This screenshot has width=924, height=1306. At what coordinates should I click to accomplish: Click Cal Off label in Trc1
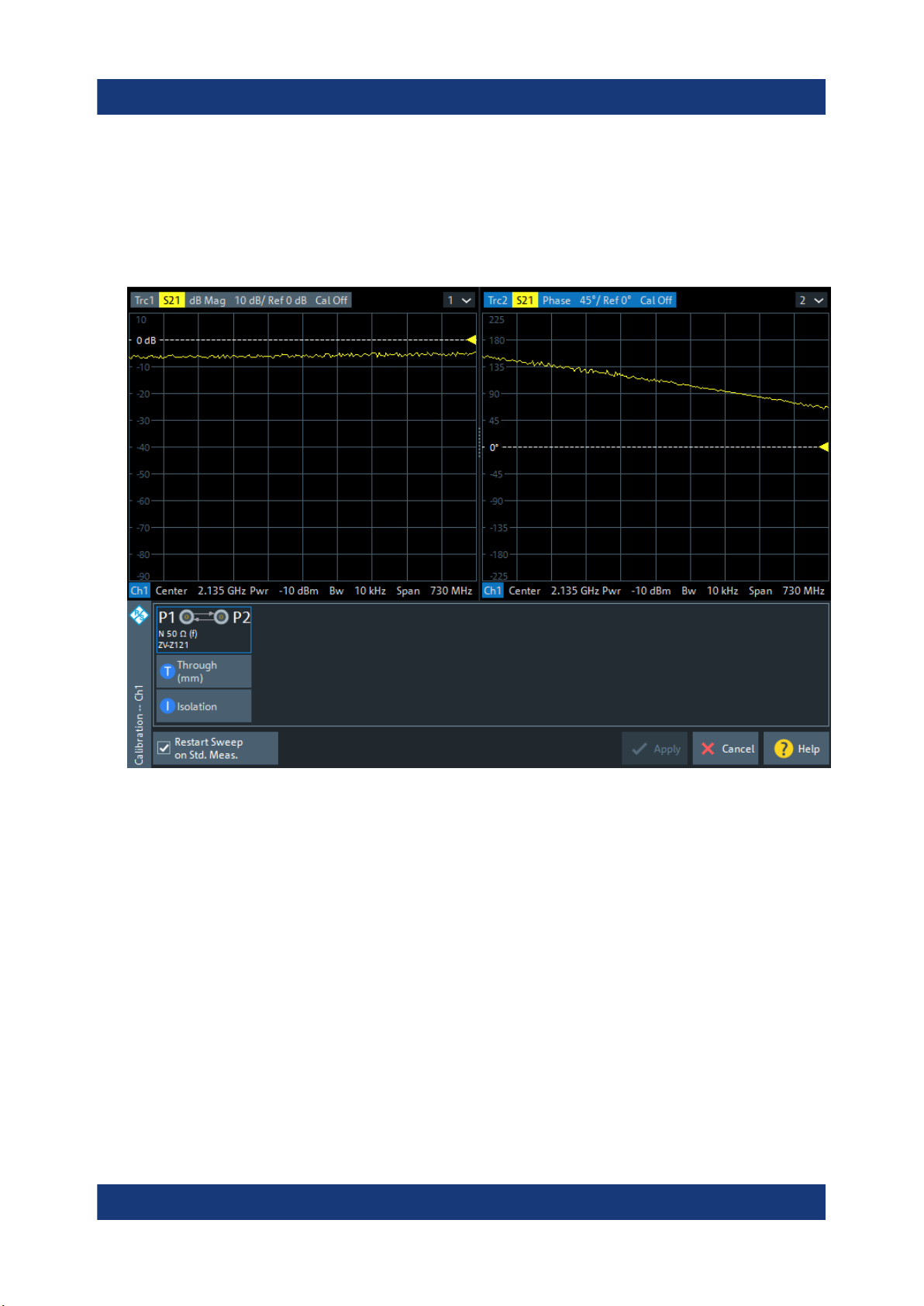[331, 300]
